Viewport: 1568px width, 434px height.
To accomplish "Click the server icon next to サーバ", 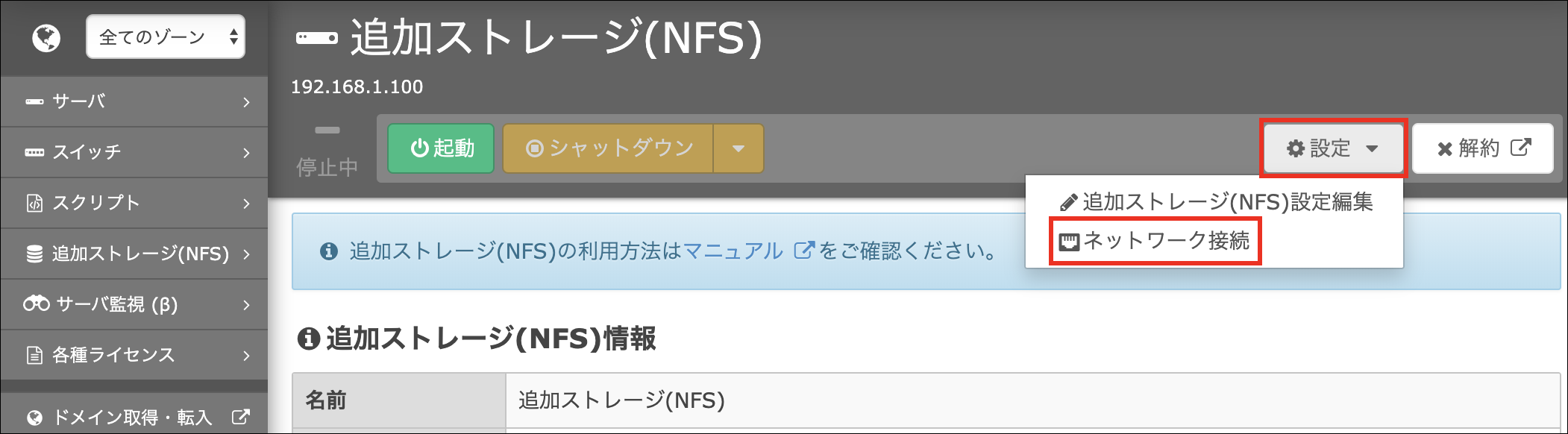I will 34,101.
